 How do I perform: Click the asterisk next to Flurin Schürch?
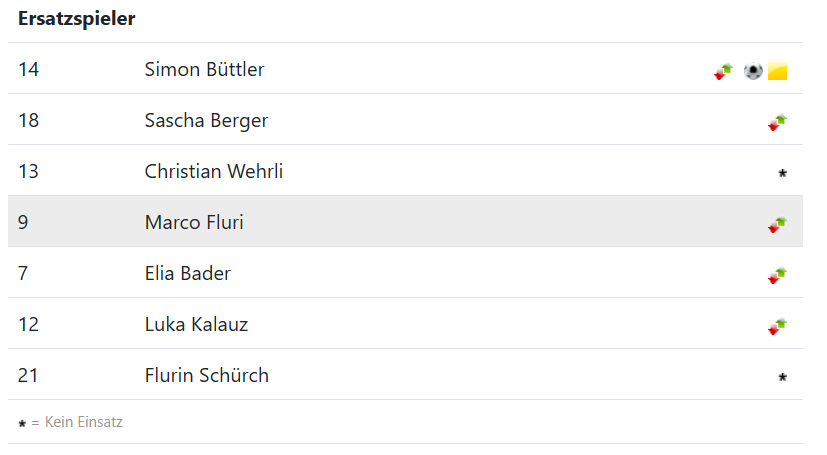(x=782, y=377)
